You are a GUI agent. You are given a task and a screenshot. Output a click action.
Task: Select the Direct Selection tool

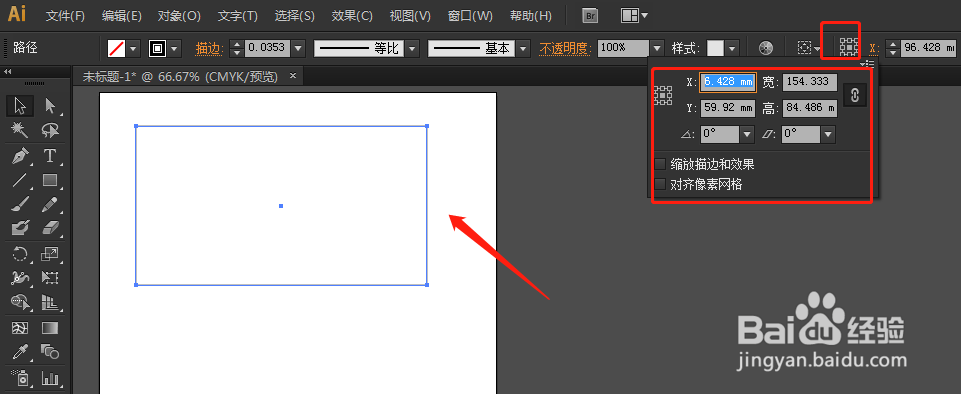tap(50, 106)
